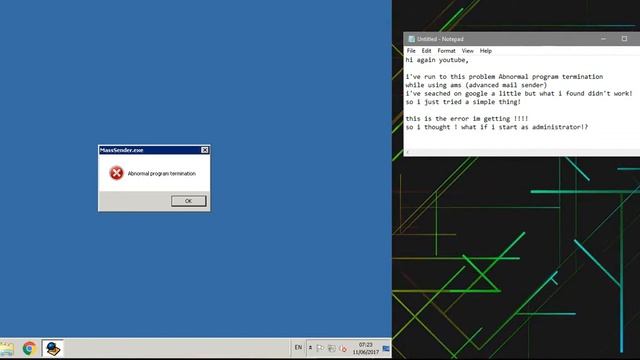The height and width of the screenshot is (360, 640).
Task: Click the Notepad icon in the title bar
Action: pos(411,39)
